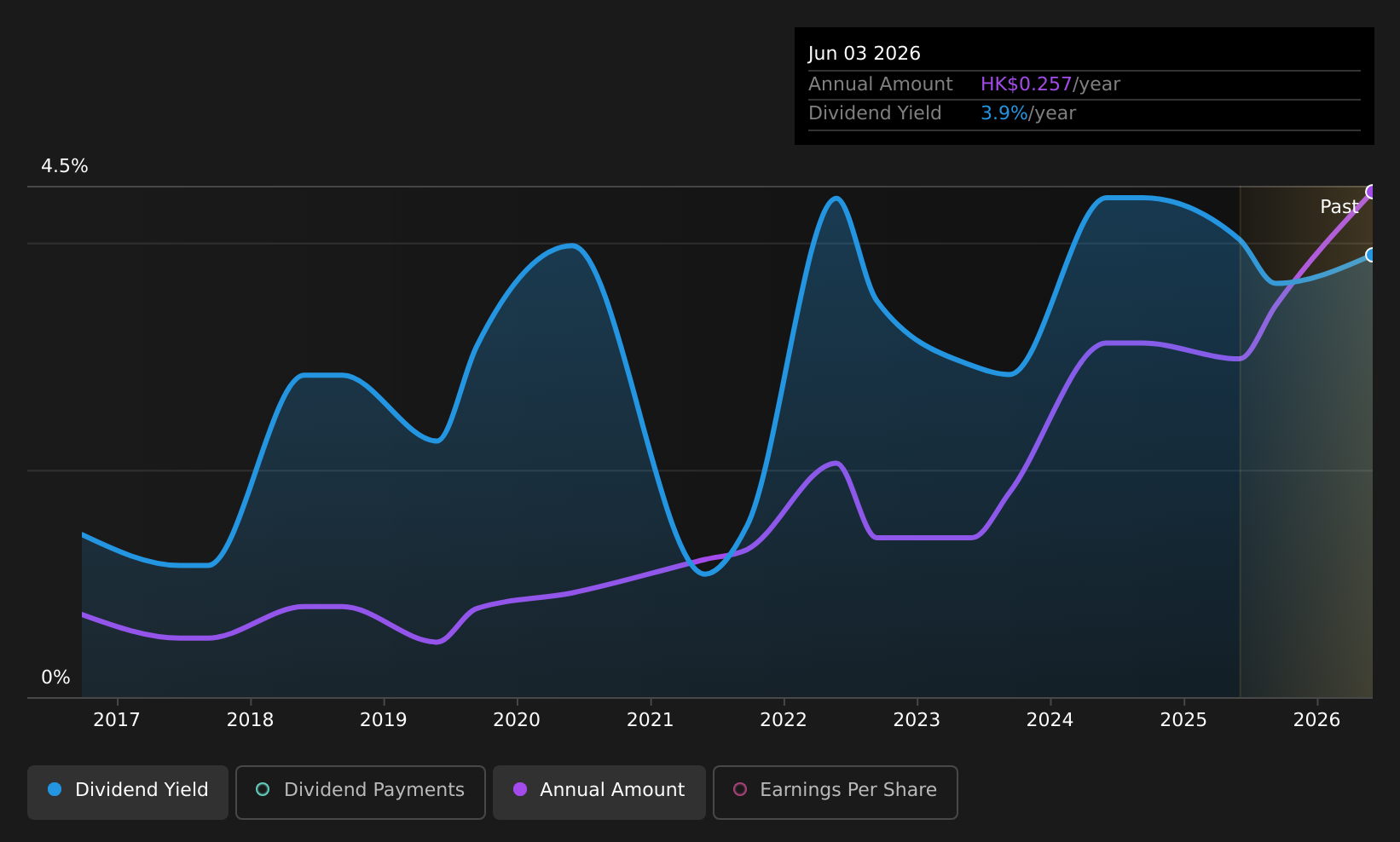Click the 'Annual Amount' tooltip row label

(x=881, y=84)
